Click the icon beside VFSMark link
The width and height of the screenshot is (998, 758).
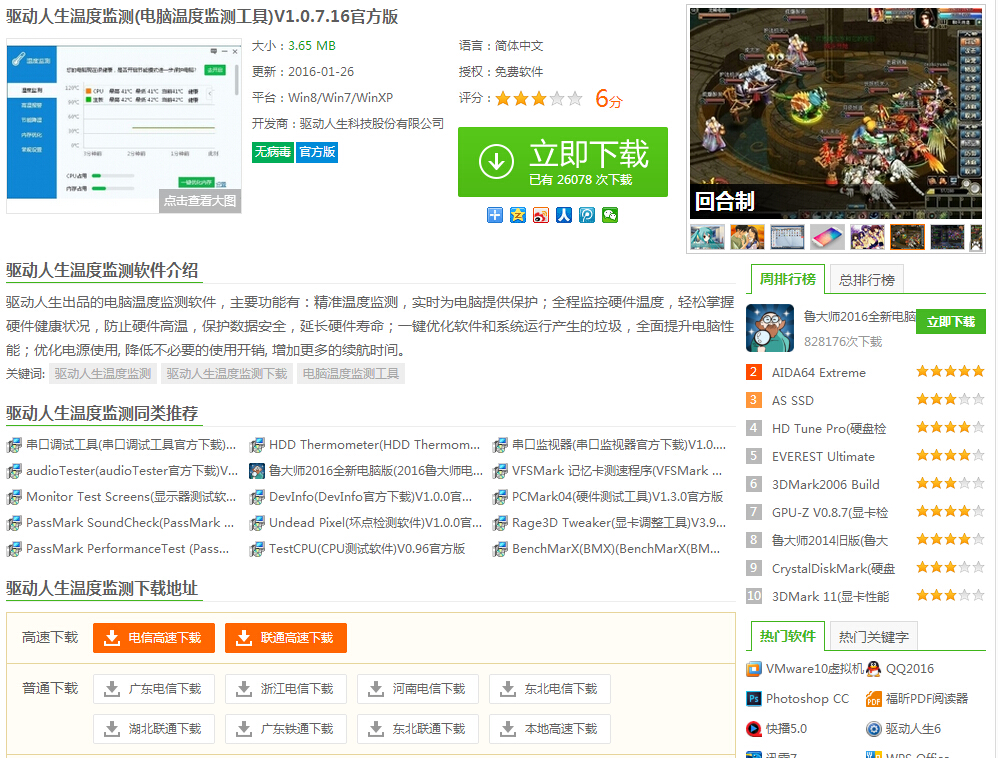[500, 471]
